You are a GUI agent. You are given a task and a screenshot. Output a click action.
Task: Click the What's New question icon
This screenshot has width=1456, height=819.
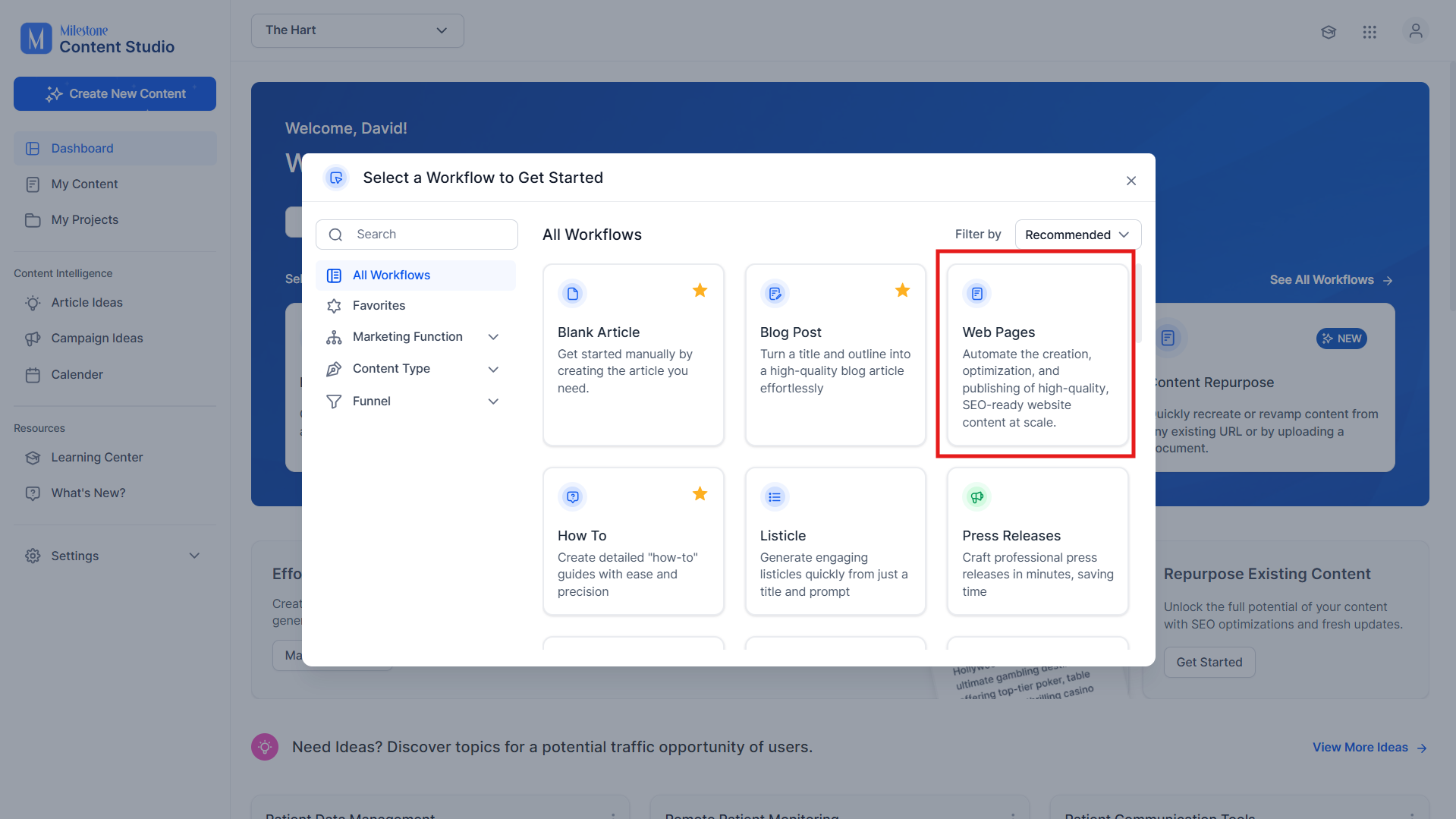click(x=33, y=493)
